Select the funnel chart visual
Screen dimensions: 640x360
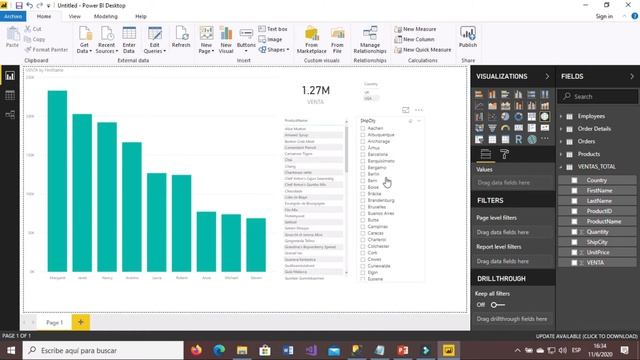[492, 128]
